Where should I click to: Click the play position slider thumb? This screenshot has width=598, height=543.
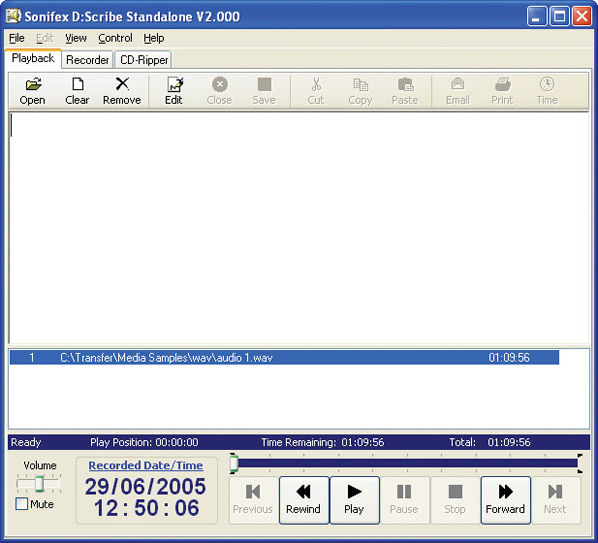234,464
